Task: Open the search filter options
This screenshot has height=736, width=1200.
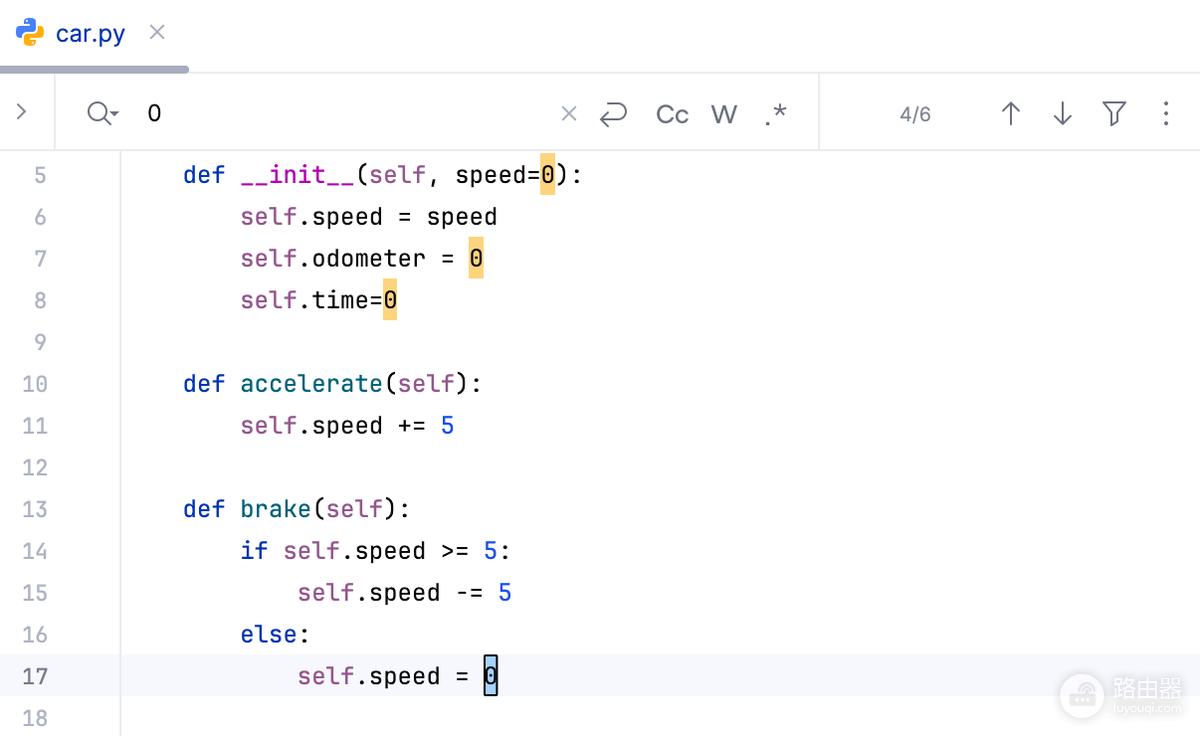Action: click(x=1115, y=113)
